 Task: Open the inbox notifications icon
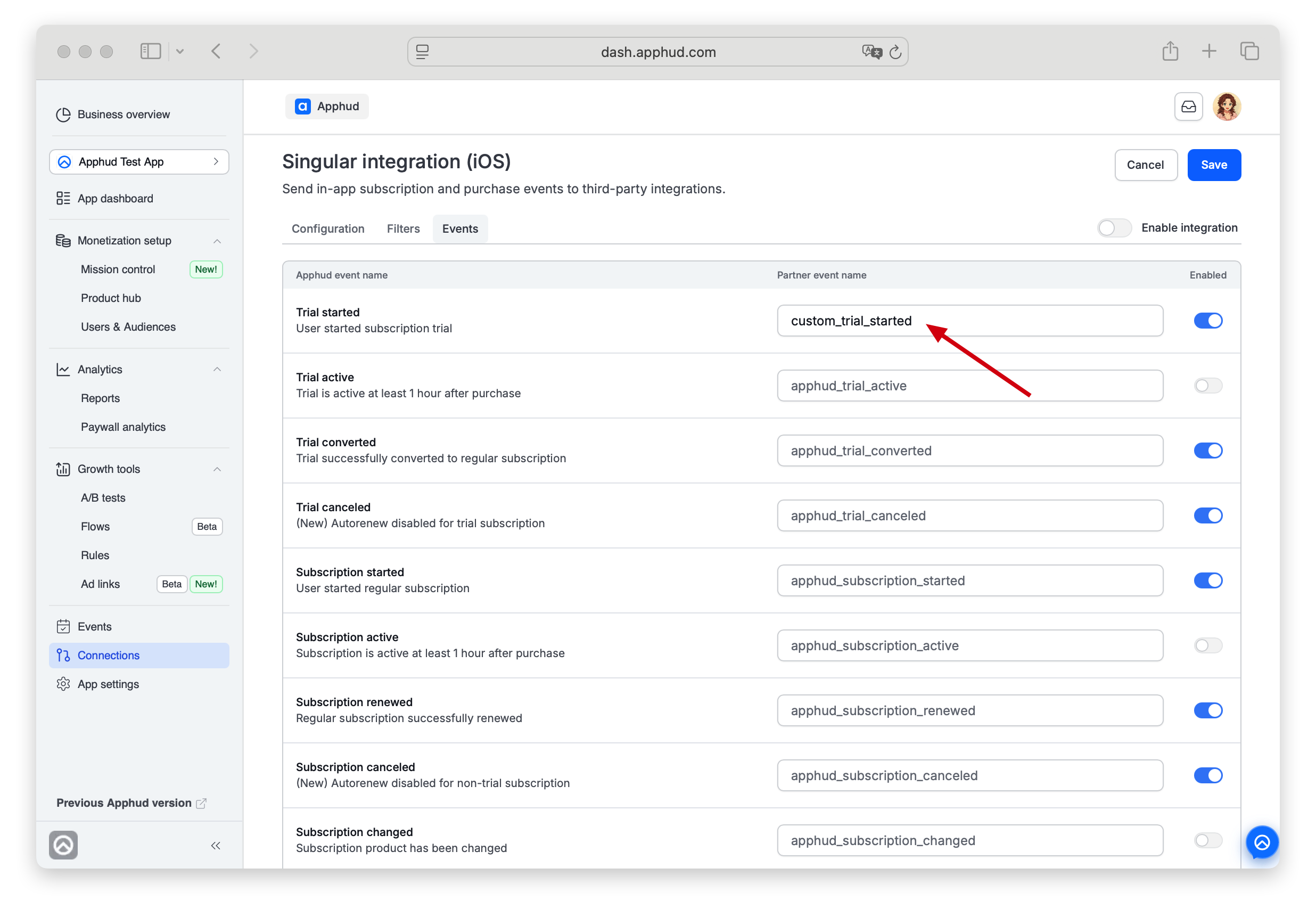1188,107
